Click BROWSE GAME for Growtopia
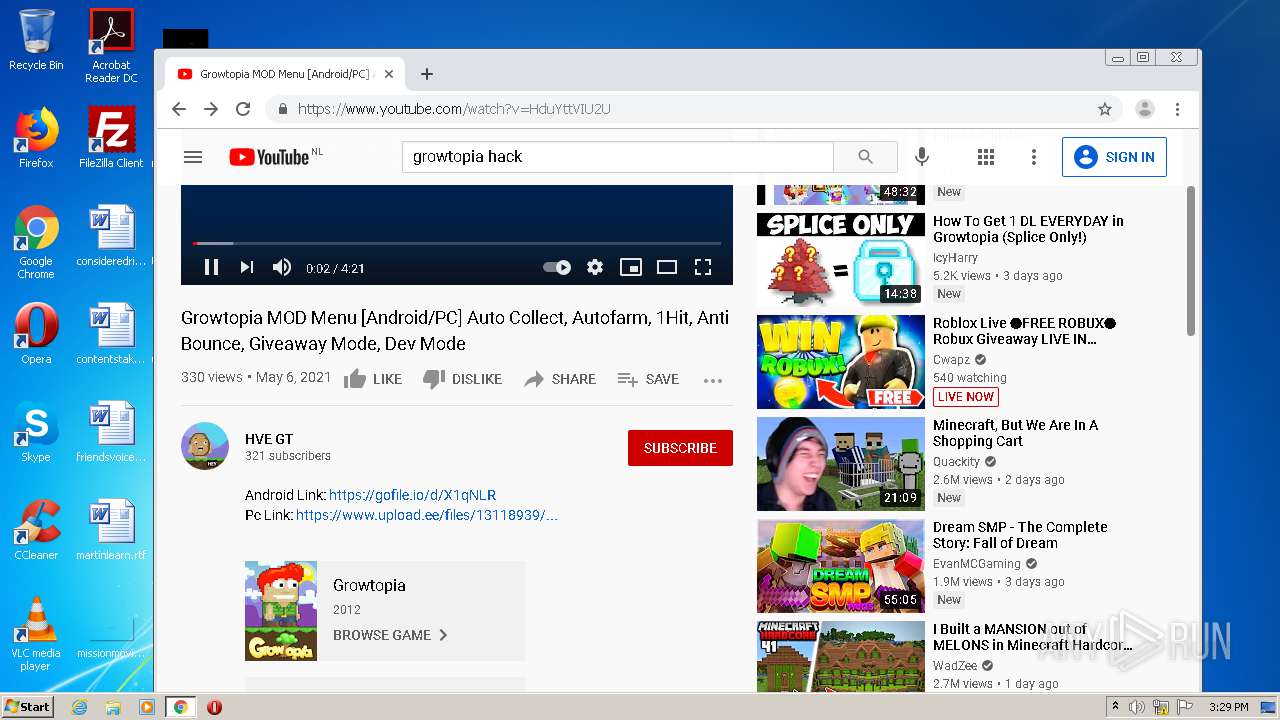1280x720 pixels. click(x=391, y=635)
